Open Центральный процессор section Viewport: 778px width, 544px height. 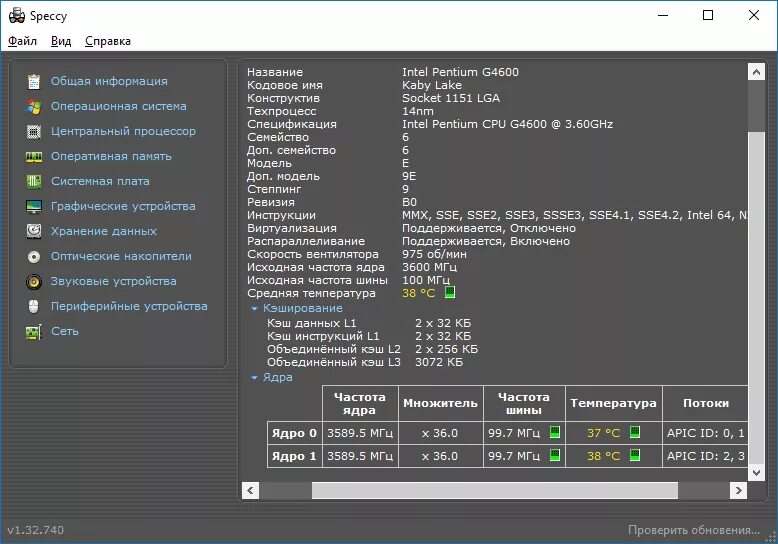[x=123, y=132]
